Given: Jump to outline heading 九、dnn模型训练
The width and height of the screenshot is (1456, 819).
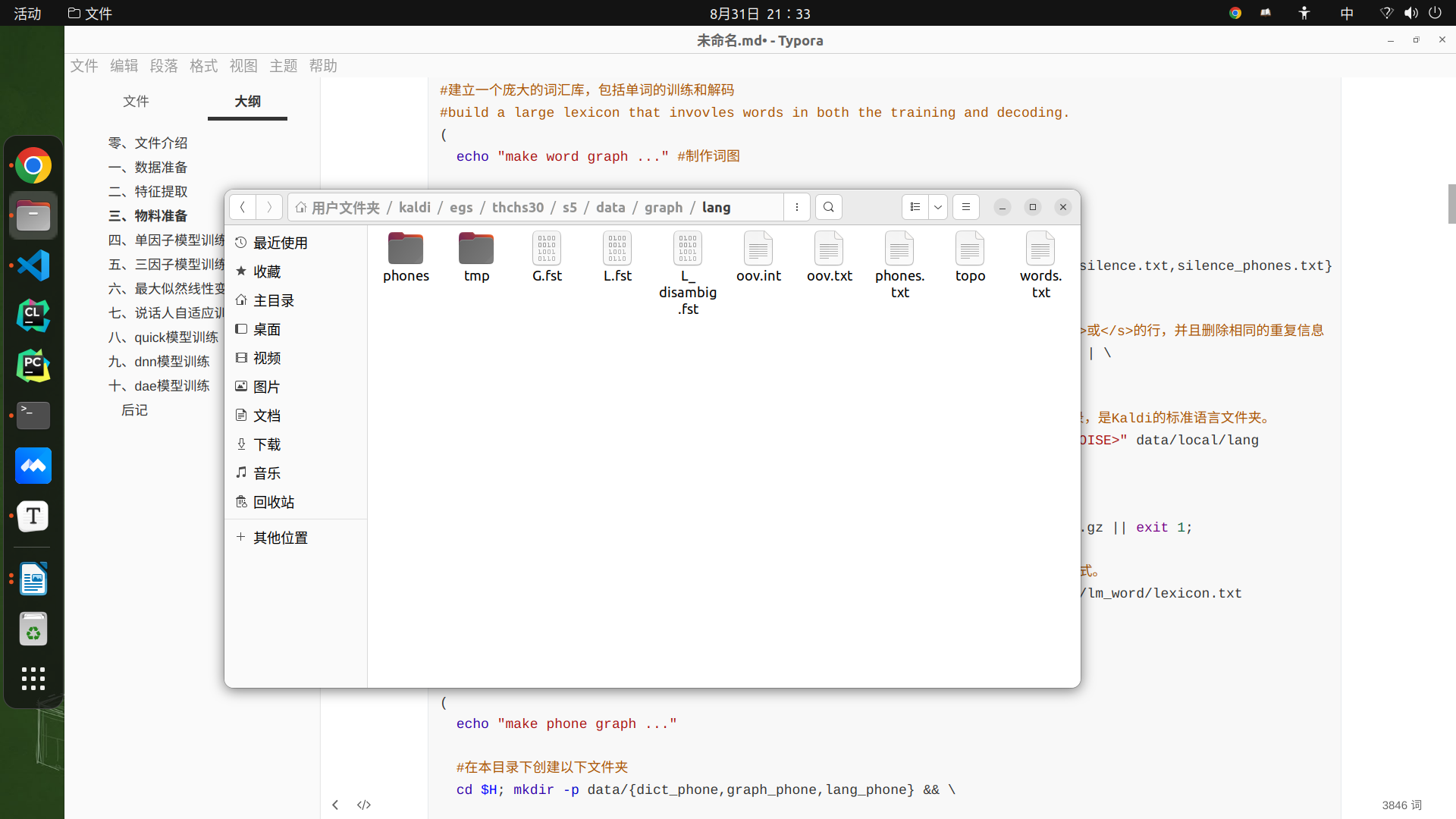Looking at the screenshot, I should [159, 362].
